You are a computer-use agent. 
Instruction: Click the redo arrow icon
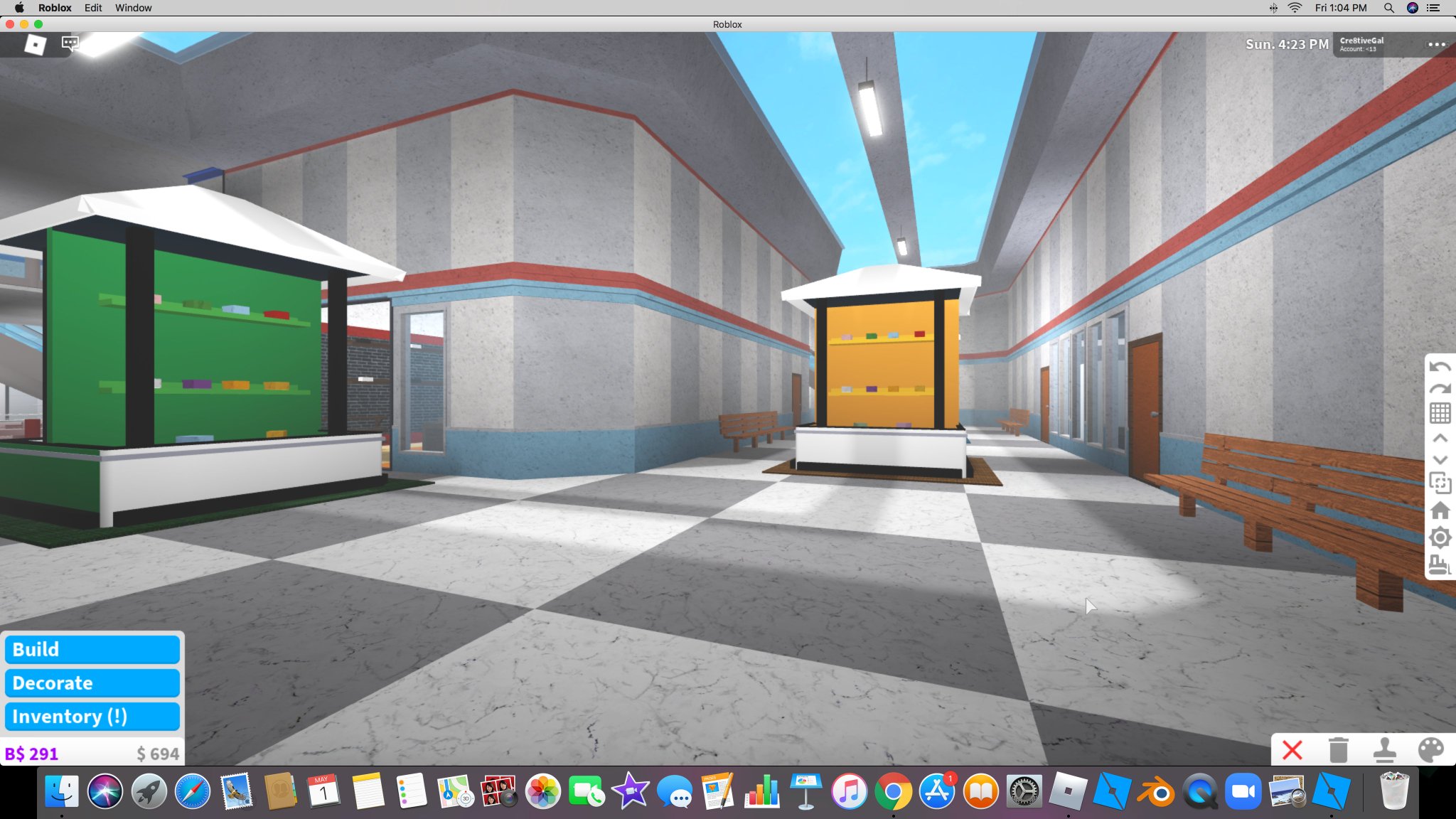[x=1440, y=389]
